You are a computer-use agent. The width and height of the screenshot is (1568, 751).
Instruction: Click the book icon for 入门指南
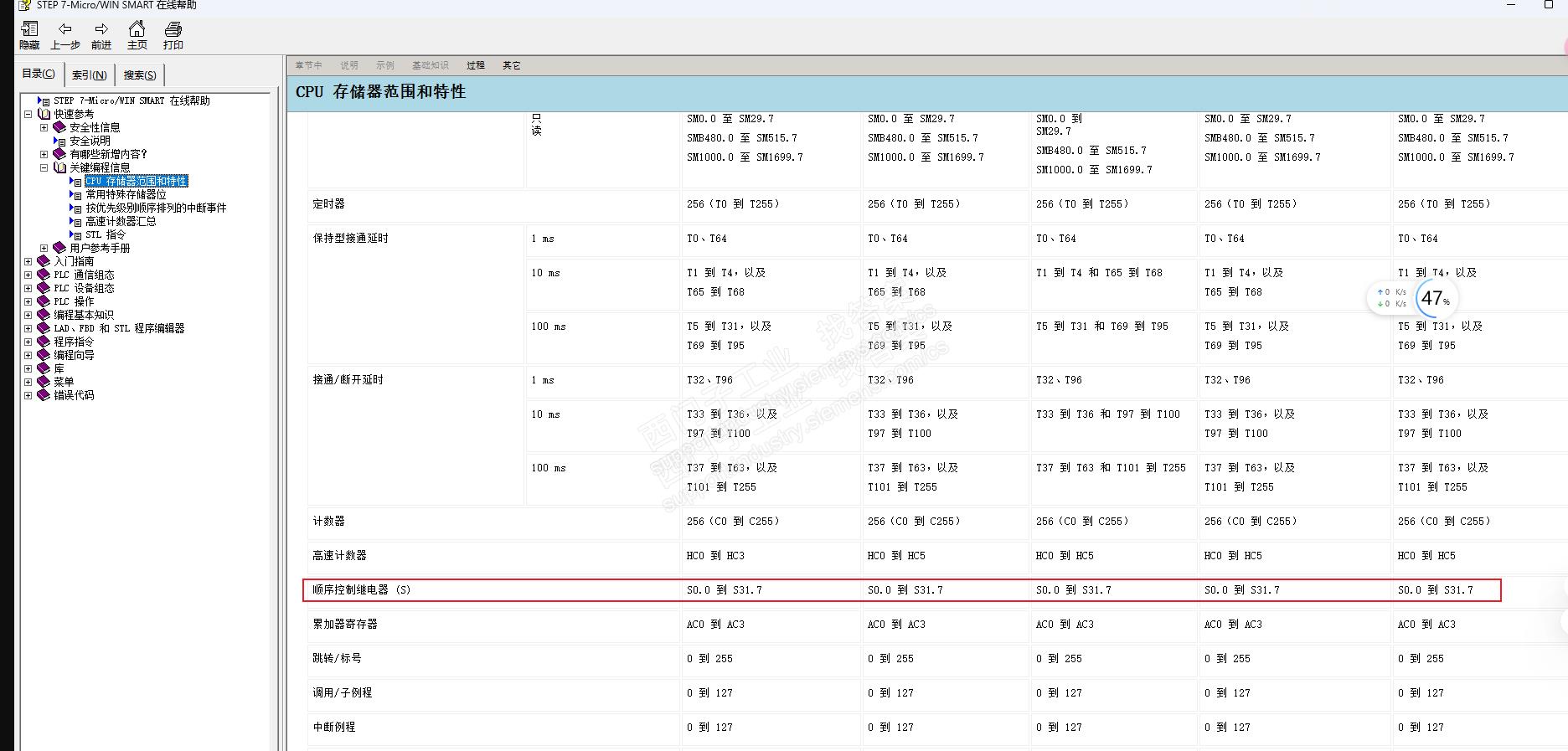[x=44, y=261]
